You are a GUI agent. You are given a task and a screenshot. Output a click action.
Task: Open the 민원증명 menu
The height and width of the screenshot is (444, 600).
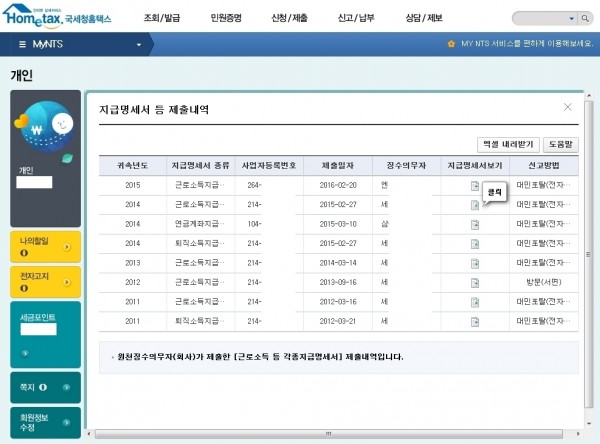(x=231, y=18)
